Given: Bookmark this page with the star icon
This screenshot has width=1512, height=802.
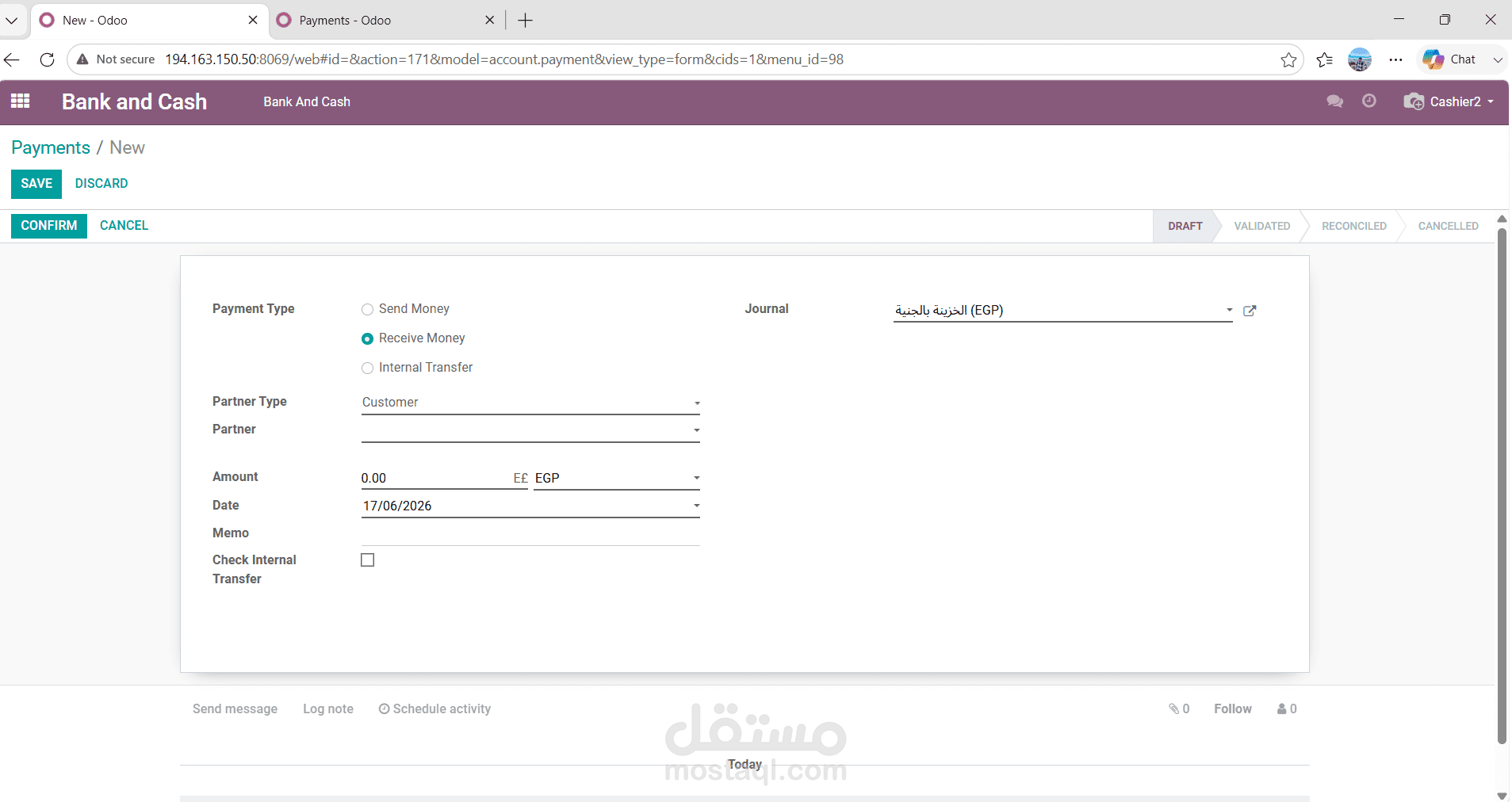Looking at the screenshot, I should (x=1288, y=59).
